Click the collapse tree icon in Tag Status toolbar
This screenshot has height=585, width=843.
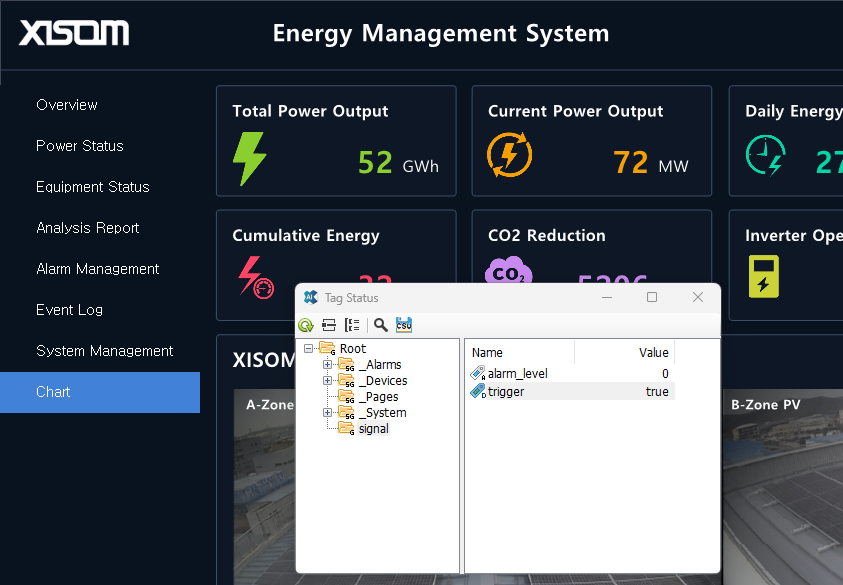click(x=328, y=325)
